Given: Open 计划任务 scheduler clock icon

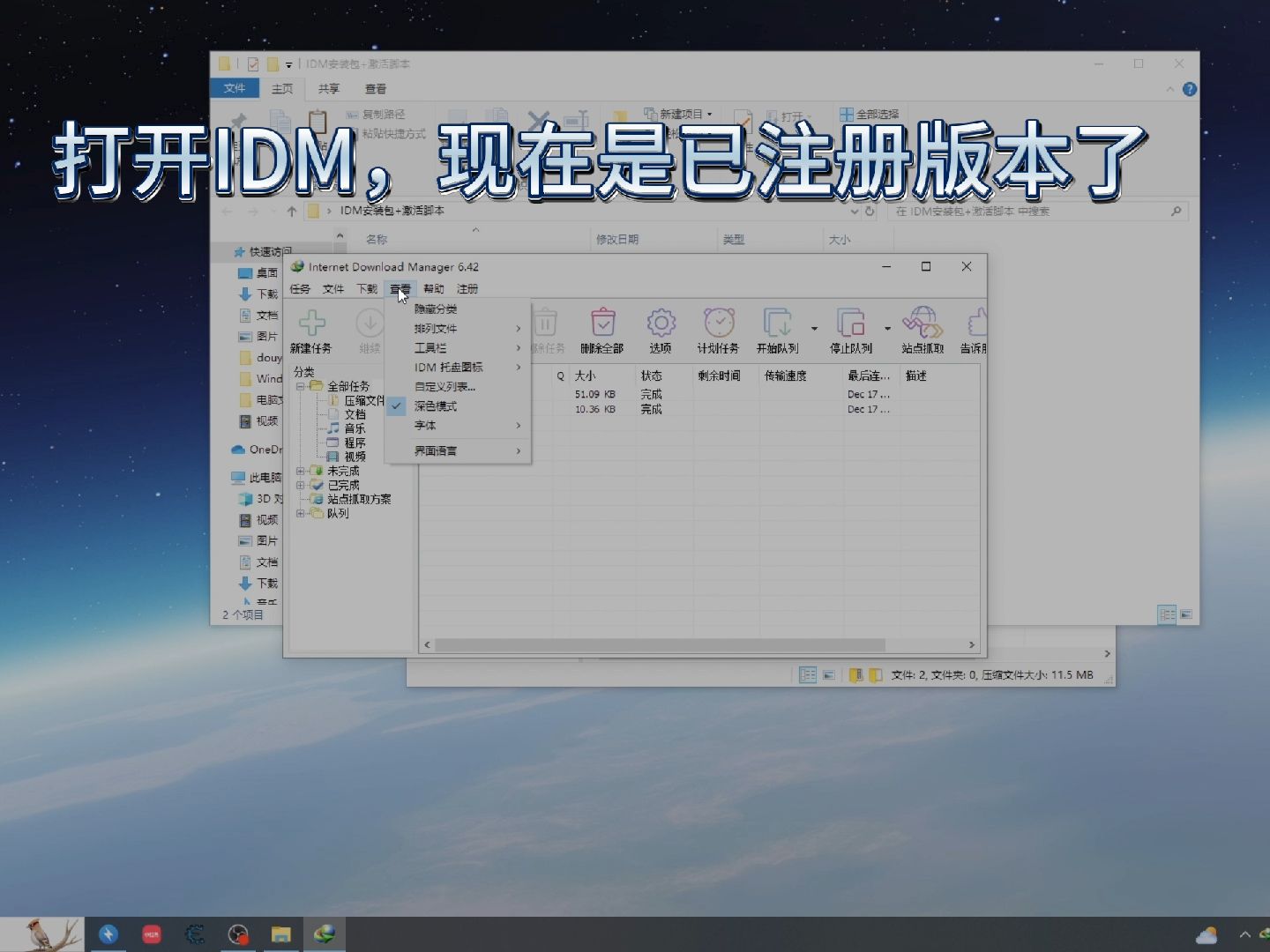Looking at the screenshot, I should click(719, 323).
